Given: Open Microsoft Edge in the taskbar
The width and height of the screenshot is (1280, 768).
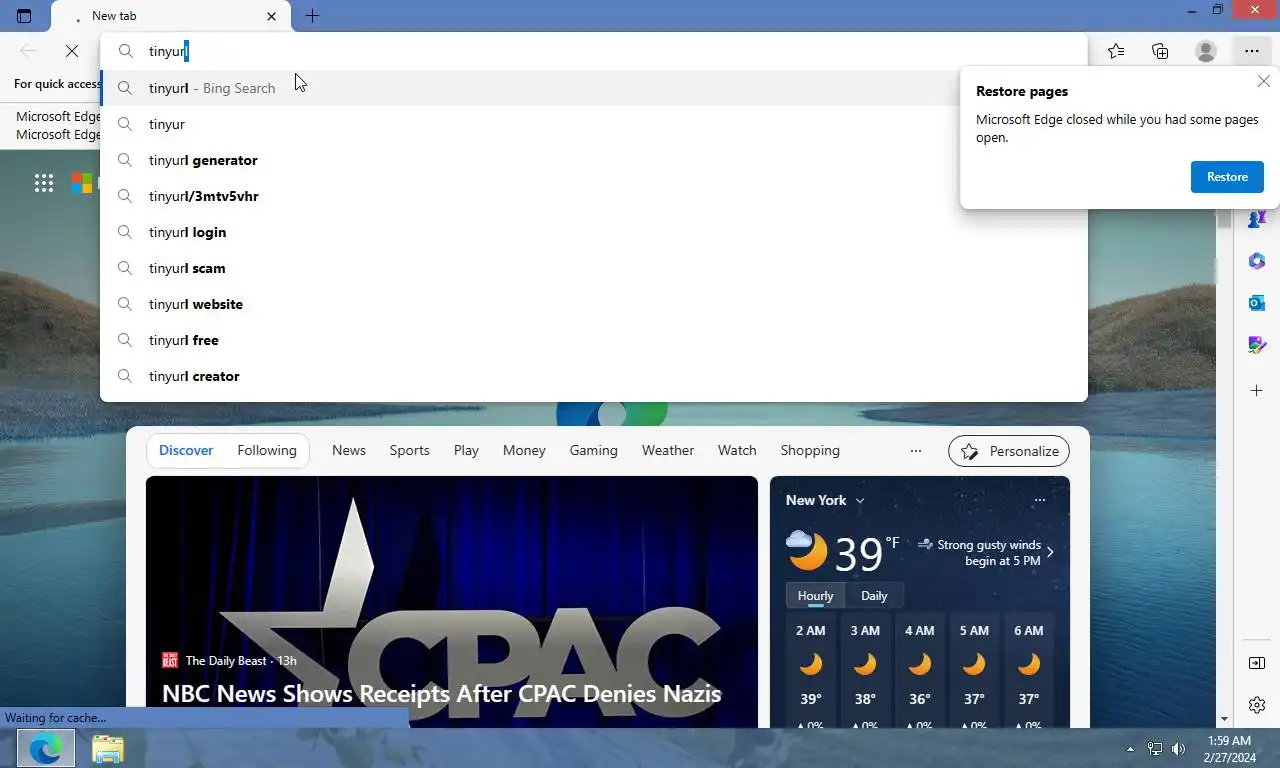Looking at the screenshot, I should 46,748.
